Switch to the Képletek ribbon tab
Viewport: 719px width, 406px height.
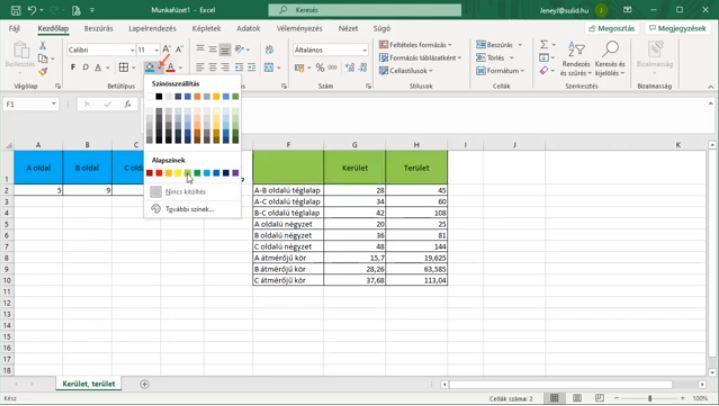coord(205,28)
